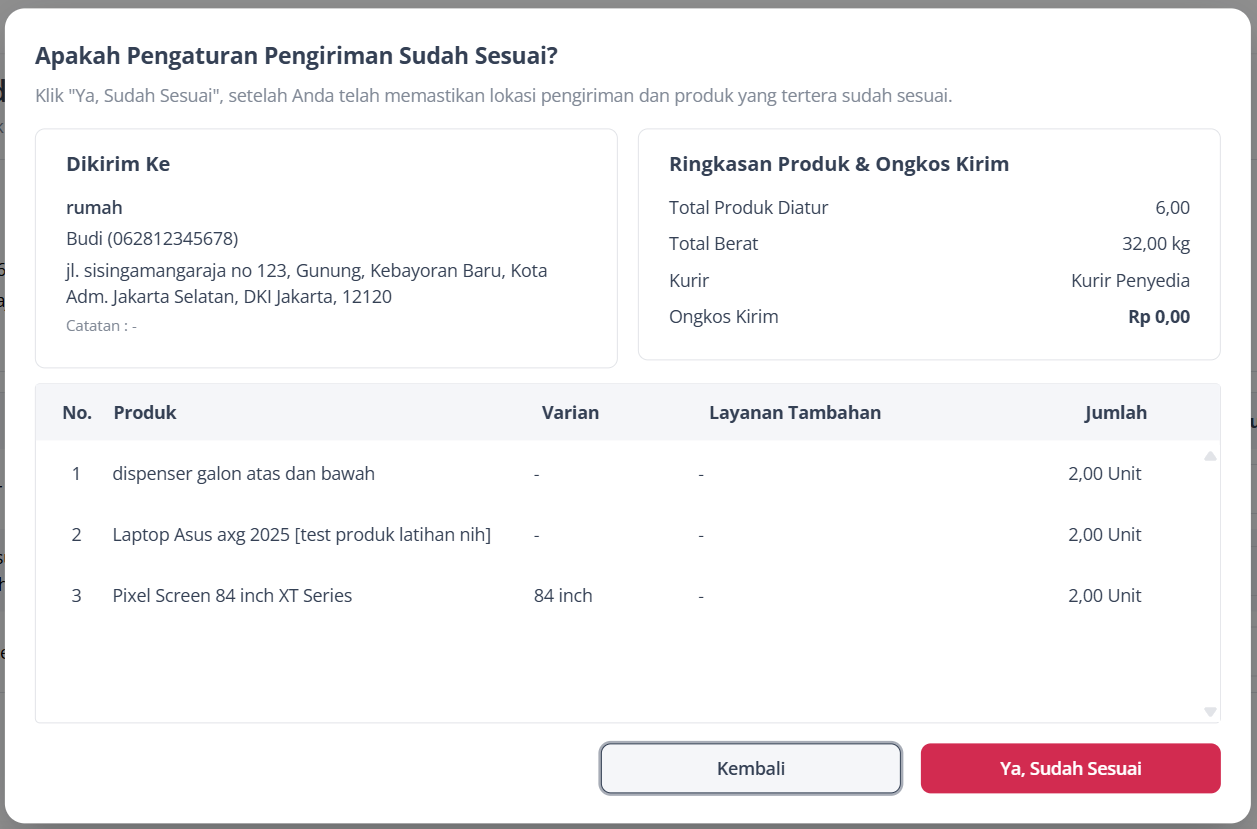The height and width of the screenshot is (829, 1257).
Task: Click the Varian column header
Action: pos(570,412)
